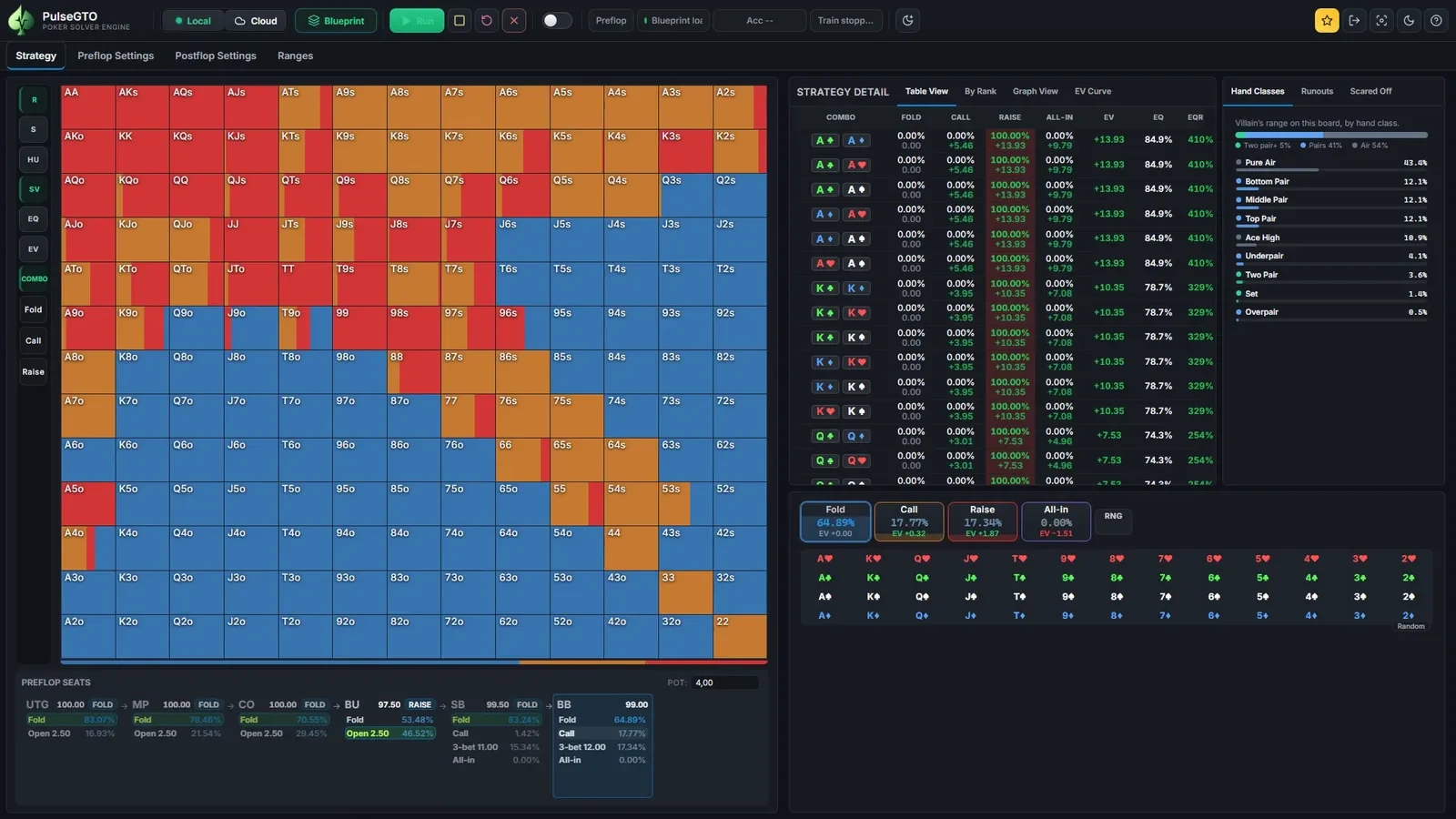1456x819 pixels.
Task: Click the logout arrow icon
Action: pyautogui.click(x=1354, y=20)
